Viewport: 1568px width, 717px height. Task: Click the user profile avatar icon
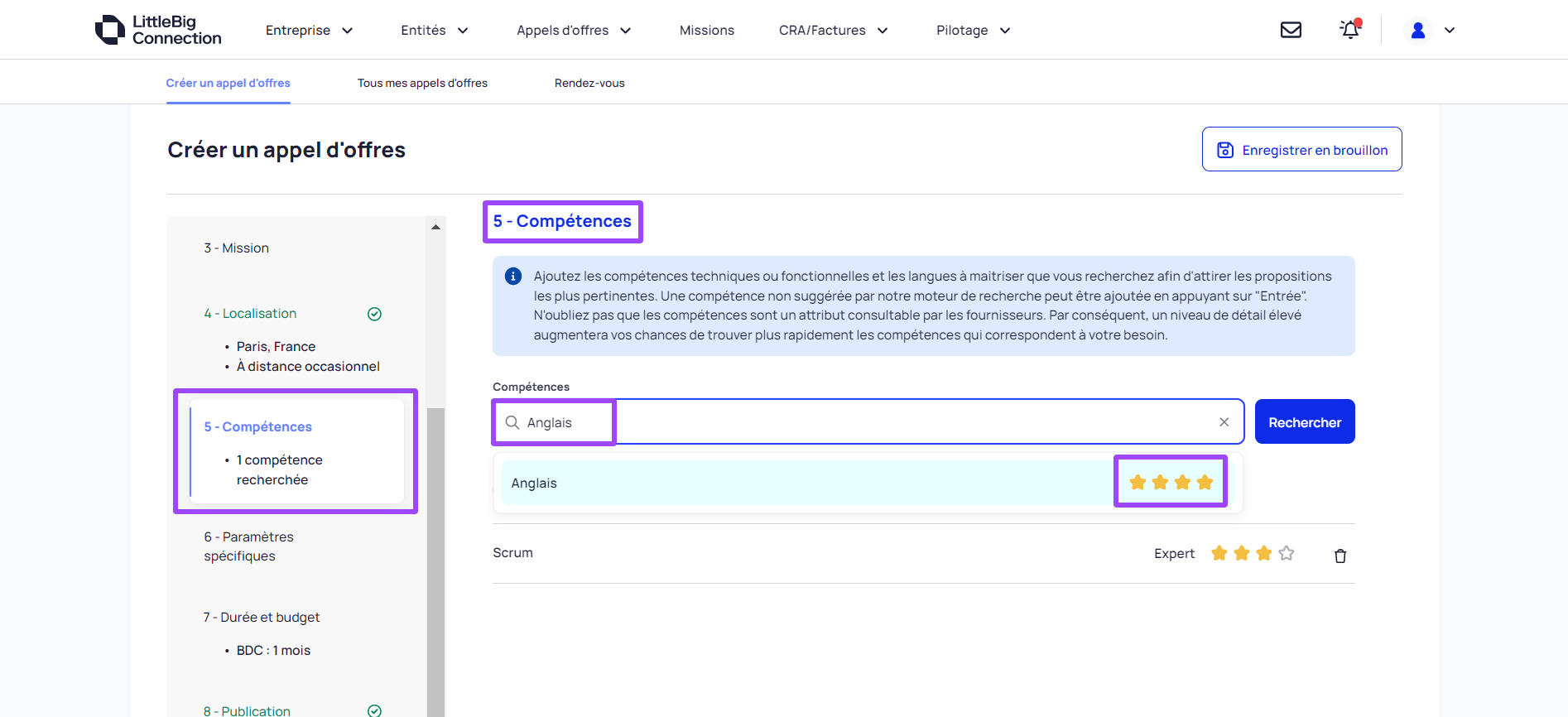pyautogui.click(x=1417, y=30)
